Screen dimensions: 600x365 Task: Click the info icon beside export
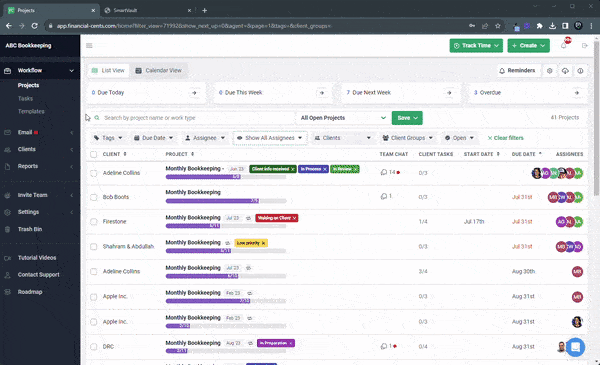tap(580, 71)
